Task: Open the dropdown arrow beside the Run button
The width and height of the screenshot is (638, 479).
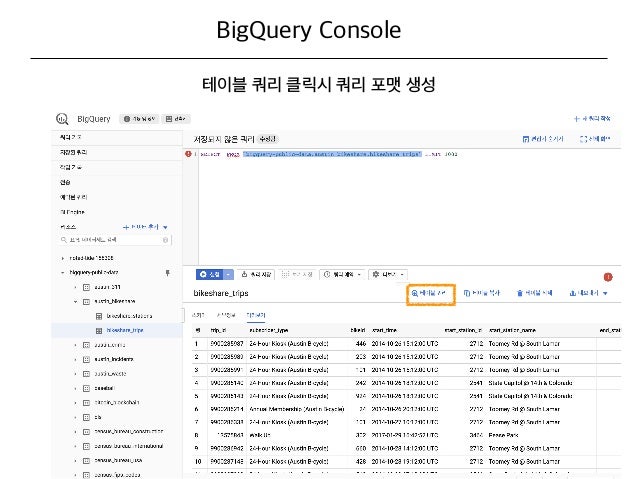Action: click(x=228, y=274)
